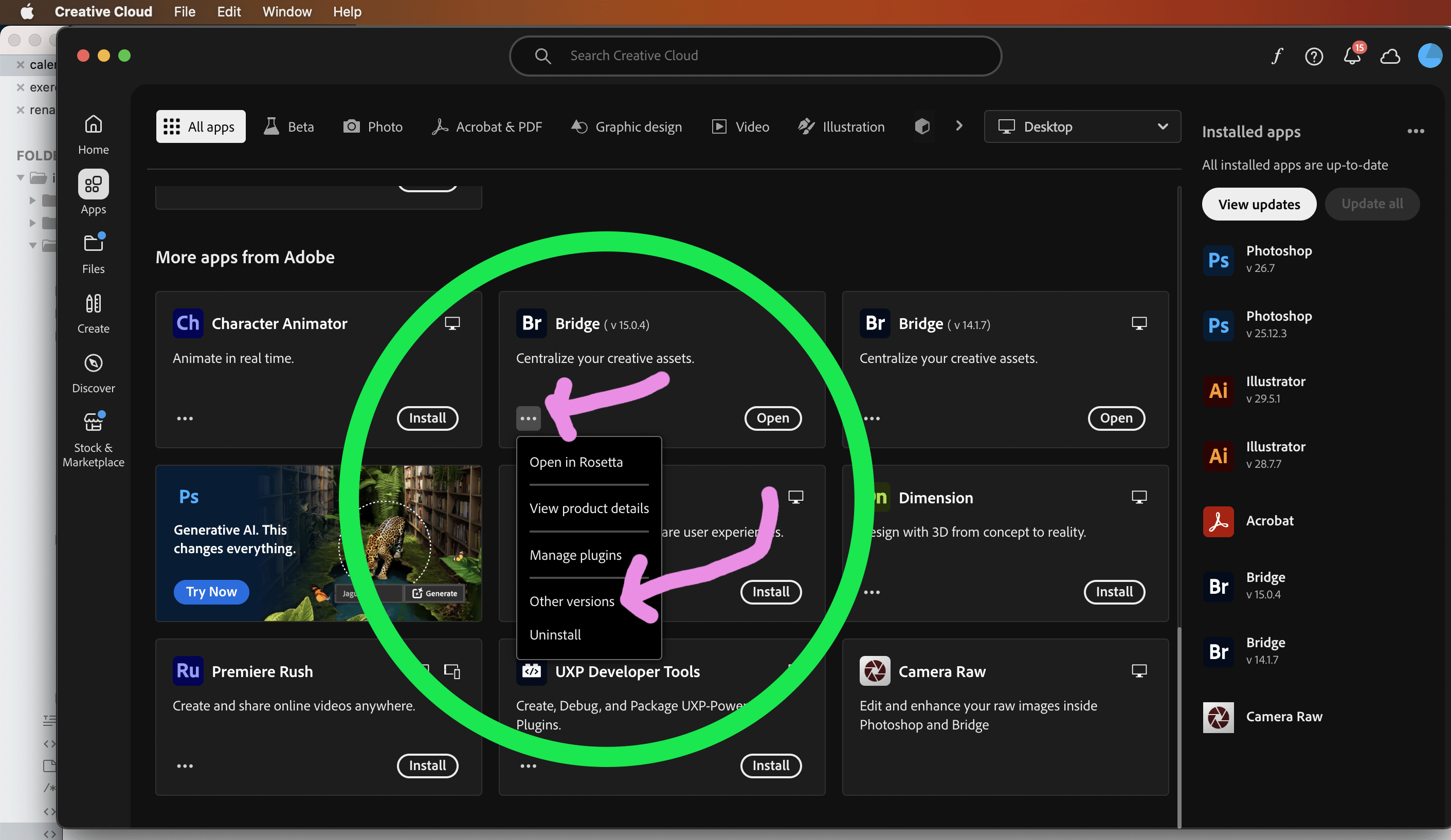Install Character Animator
The image size is (1451, 840).
(x=427, y=418)
